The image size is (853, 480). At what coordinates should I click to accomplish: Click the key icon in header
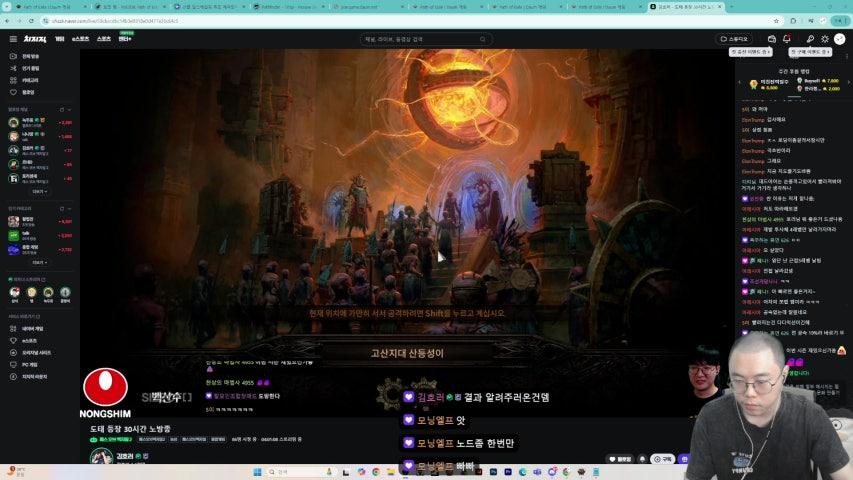click(x=810, y=39)
